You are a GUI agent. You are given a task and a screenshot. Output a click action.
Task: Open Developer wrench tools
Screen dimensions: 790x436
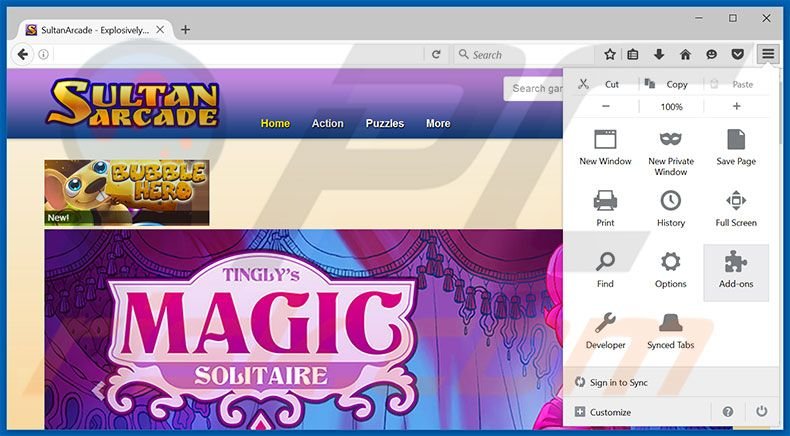coord(605,331)
